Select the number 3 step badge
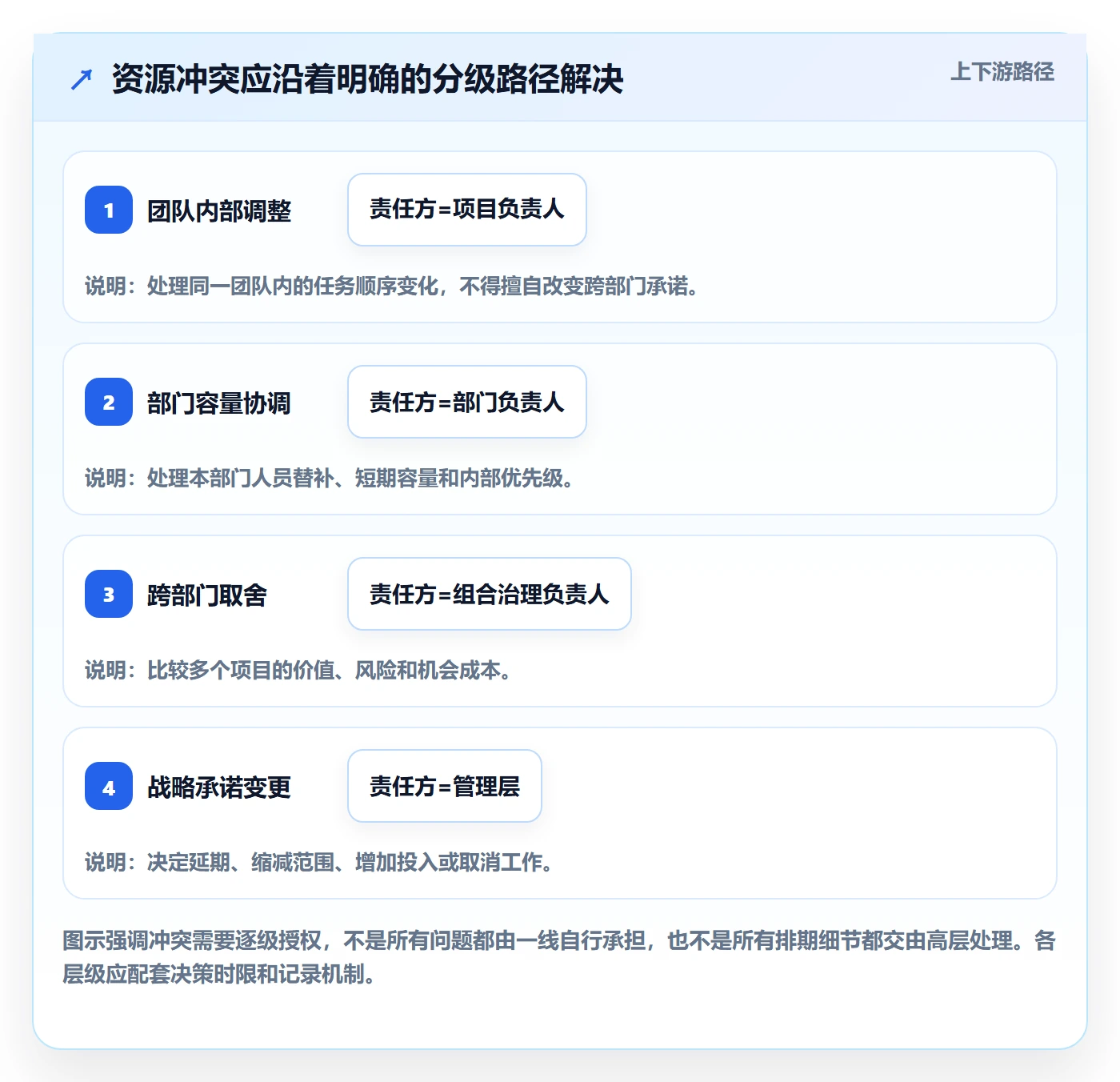The width and height of the screenshot is (1120, 1082). [x=109, y=594]
